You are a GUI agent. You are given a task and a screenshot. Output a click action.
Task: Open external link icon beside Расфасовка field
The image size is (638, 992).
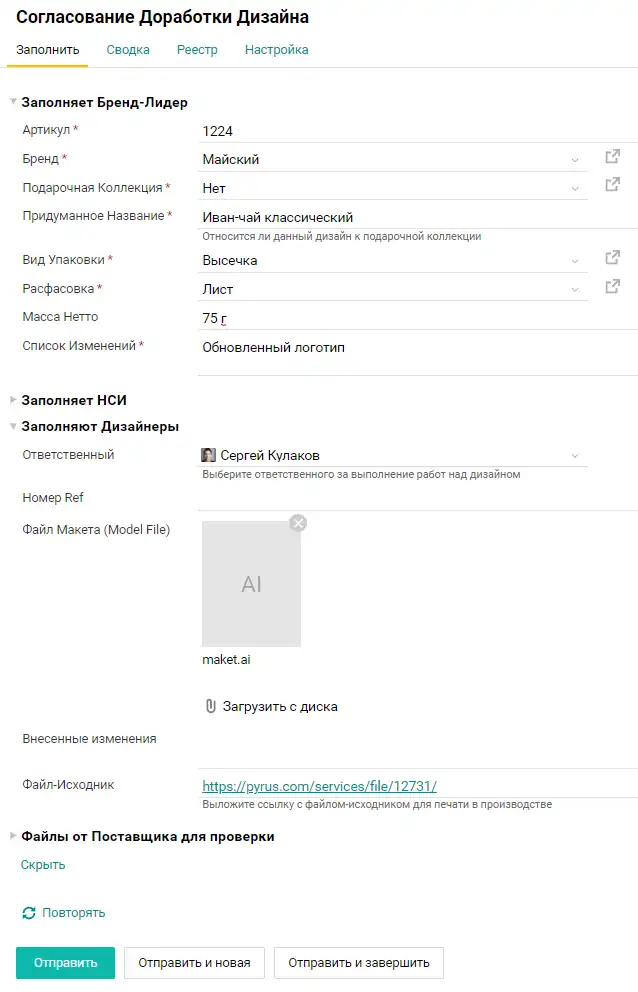612,287
